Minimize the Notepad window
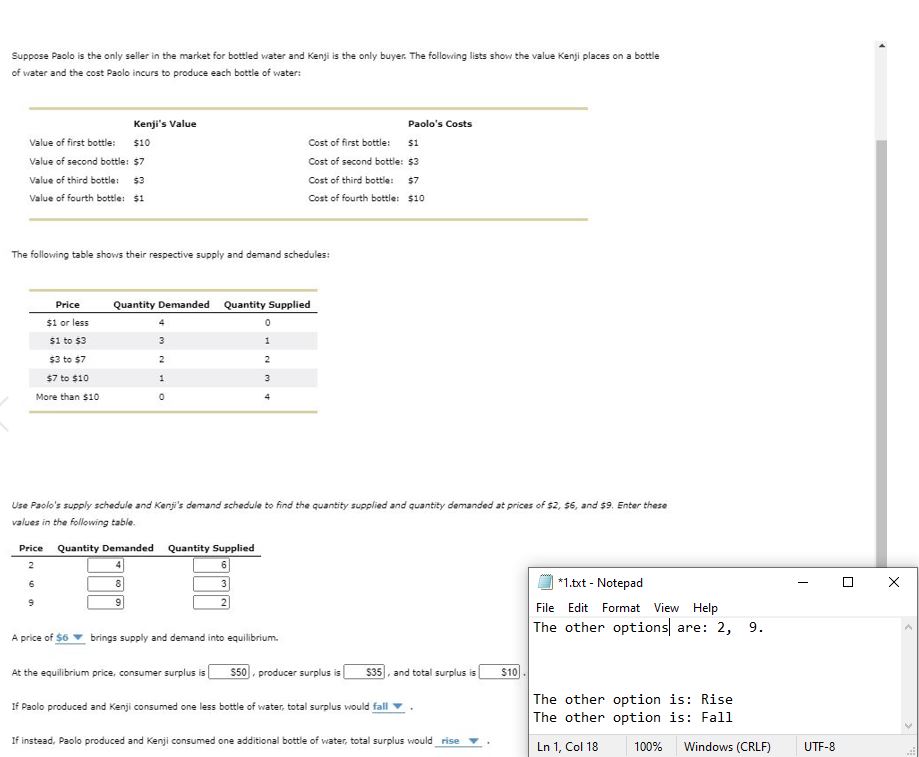Image resolution: width=919 pixels, height=757 pixels. click(x=803, y=582)
